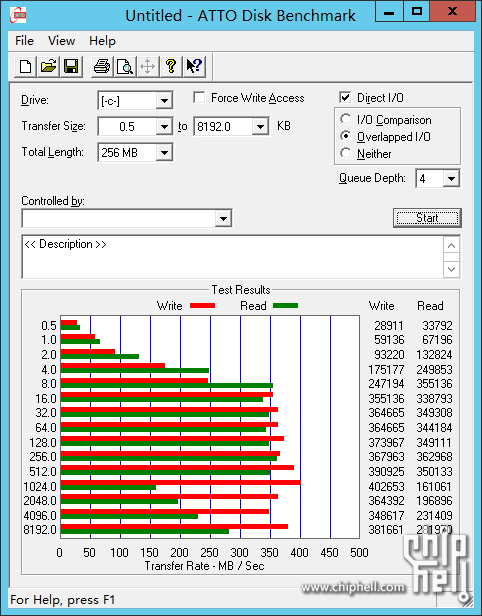Select the Overlapped I/O radio button

click(346, 136)
